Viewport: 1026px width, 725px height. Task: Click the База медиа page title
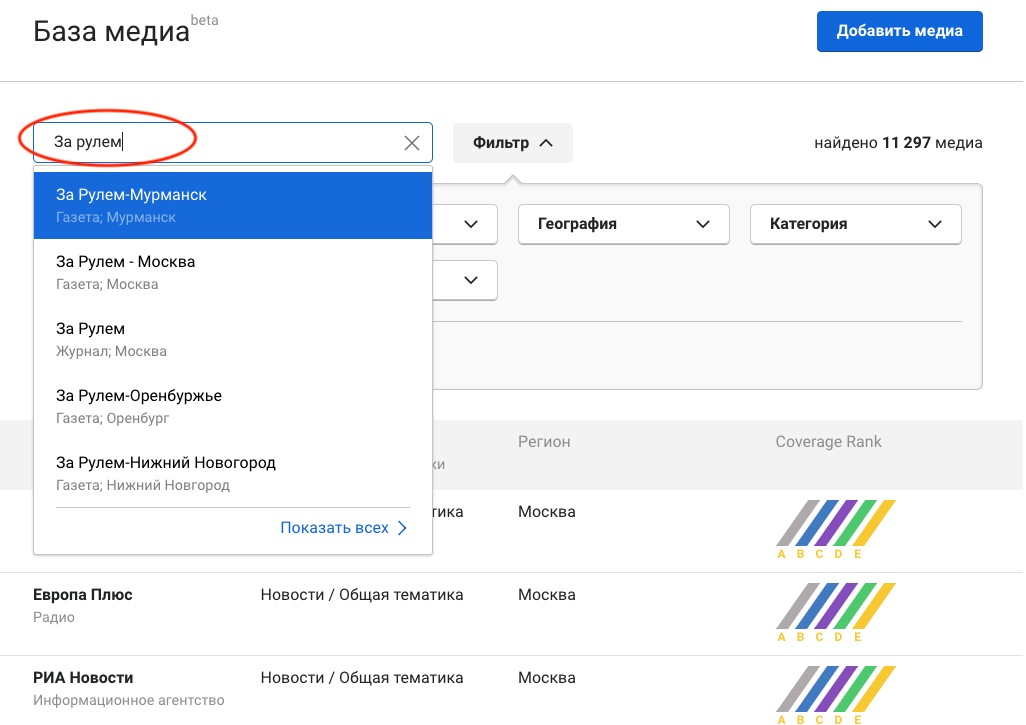click(111, 31)
